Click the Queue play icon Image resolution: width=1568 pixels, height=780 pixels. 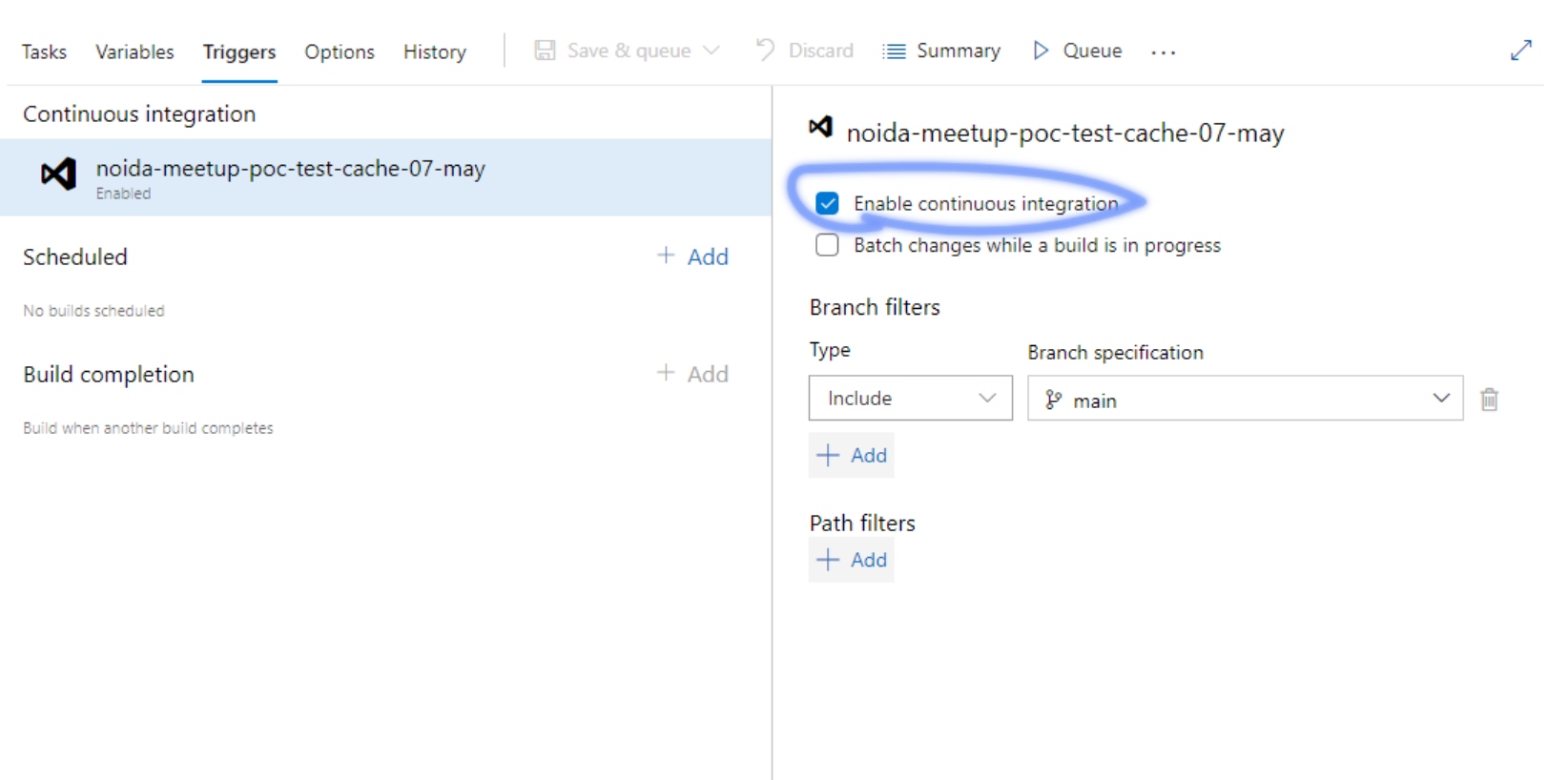(x=1041, y=51)
